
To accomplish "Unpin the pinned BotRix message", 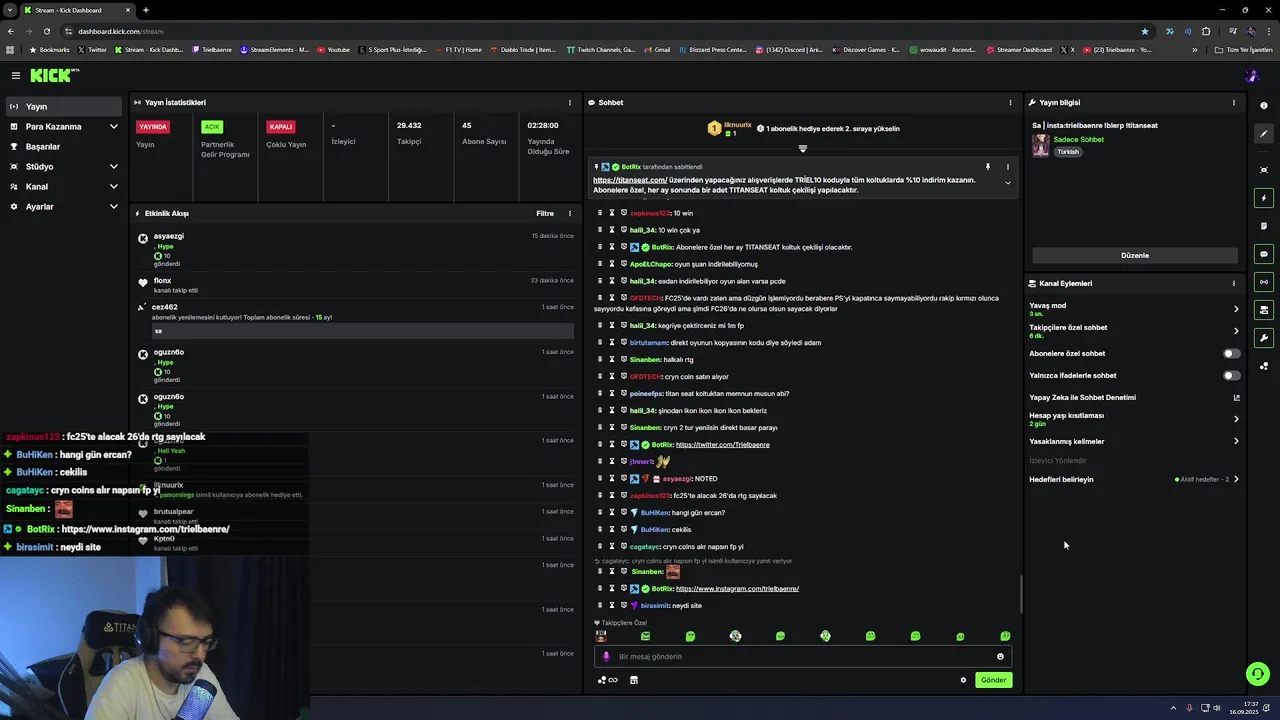I will pos(987,167).
